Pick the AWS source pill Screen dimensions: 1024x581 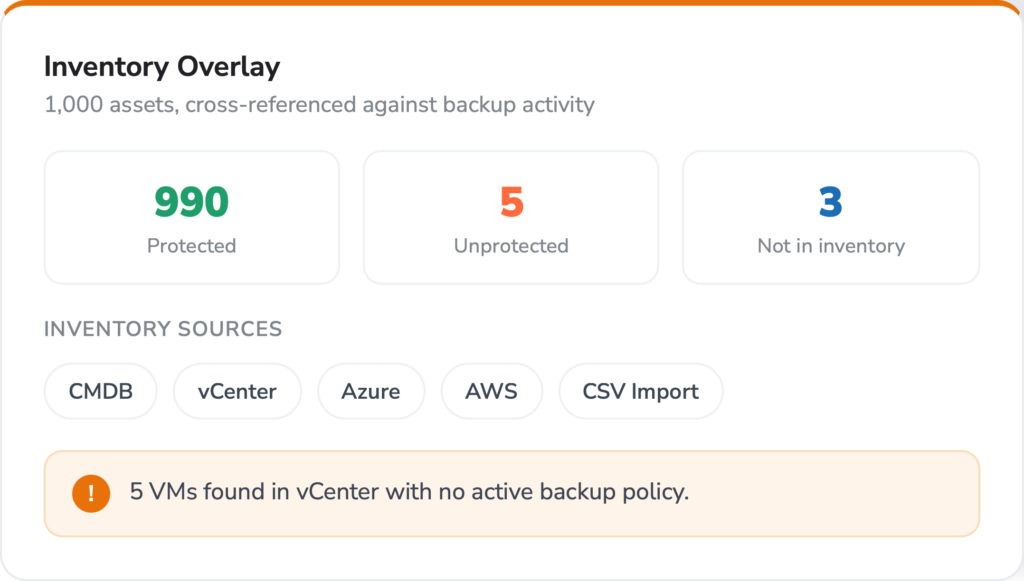(x=492, y=391)
